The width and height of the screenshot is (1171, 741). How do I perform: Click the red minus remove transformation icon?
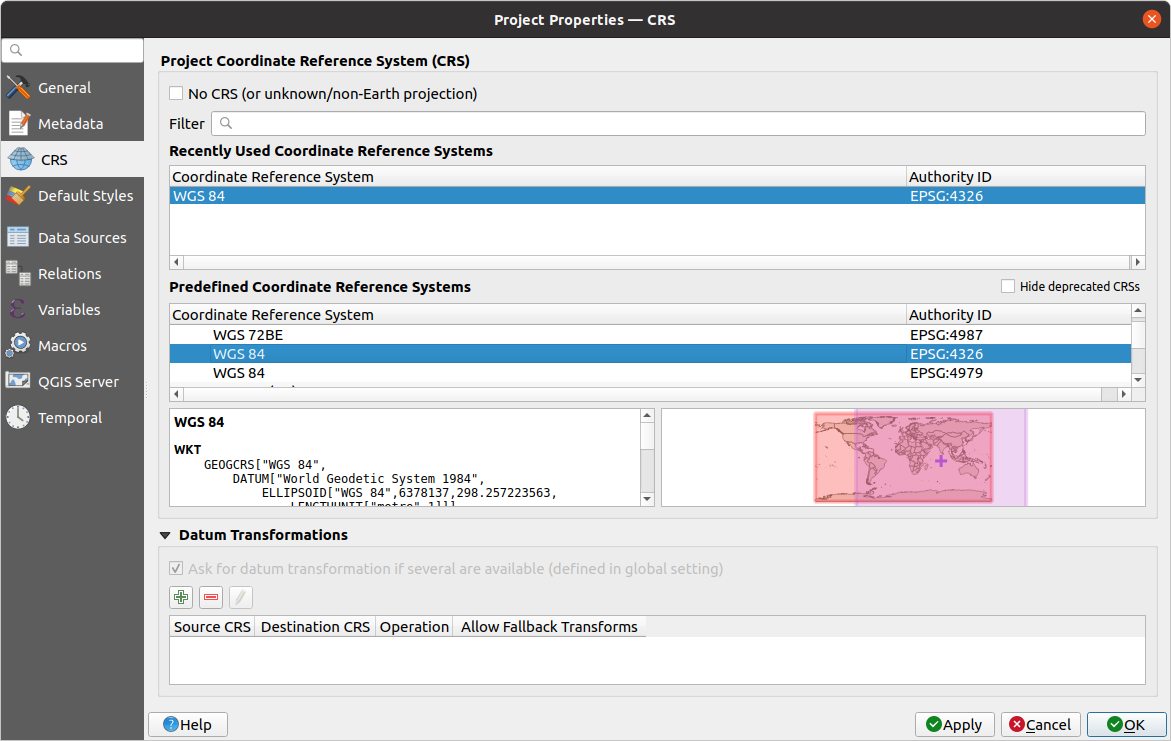pyautogui.click(x=211, y=598)
